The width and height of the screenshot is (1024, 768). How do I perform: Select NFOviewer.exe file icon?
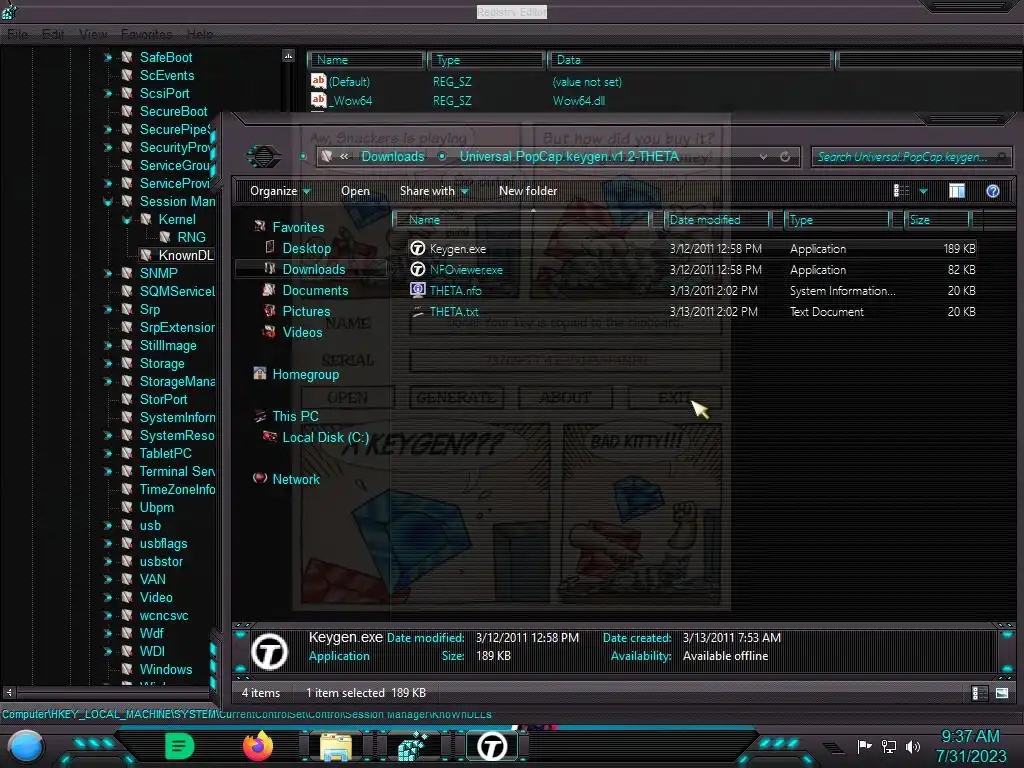point(417,270)
